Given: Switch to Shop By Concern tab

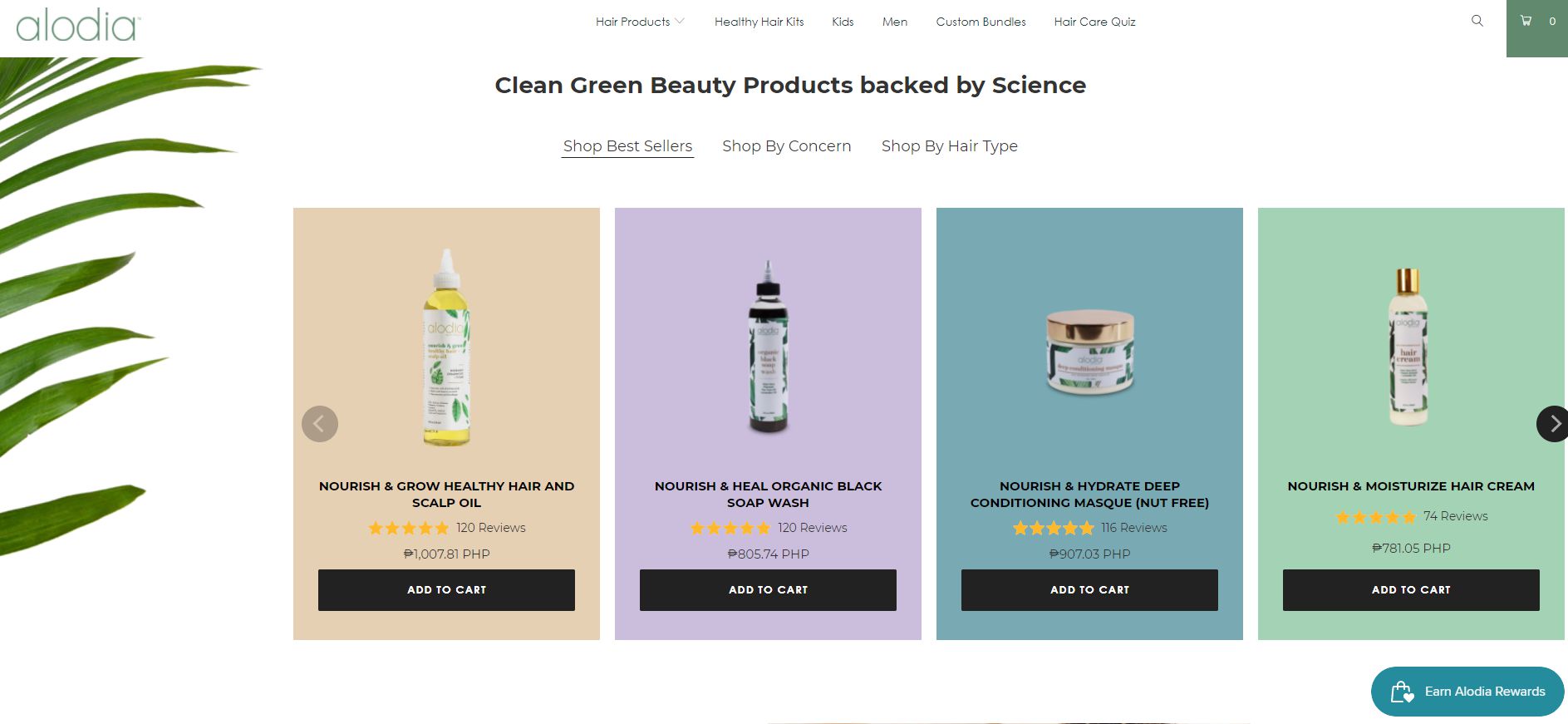Looking at the screenshot, I should (x=786, y=146).
